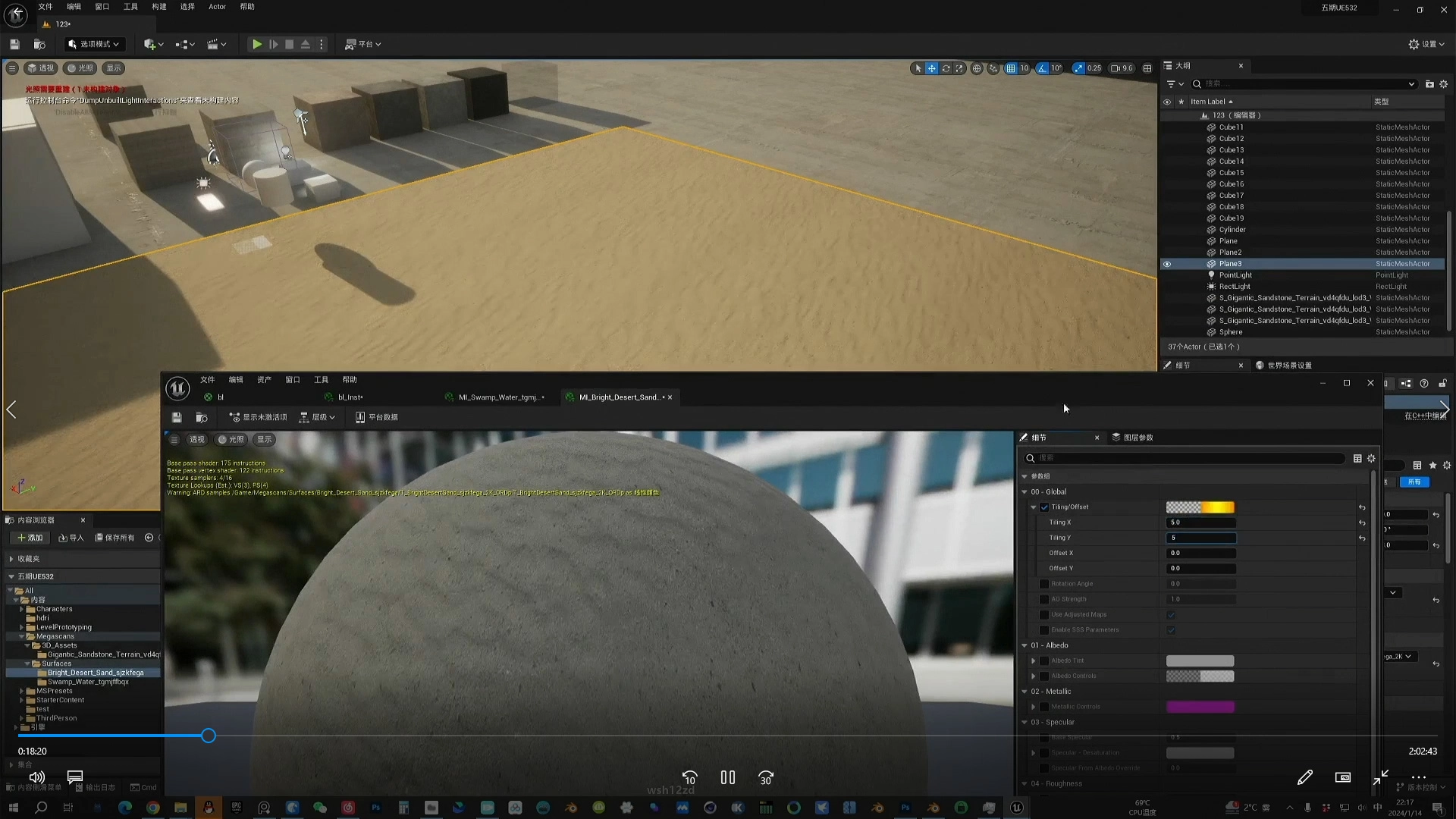The height and width of the screenshot is (819, 1456).
Task: Save the material instance in editor toolbar
Action: point(177,417)
